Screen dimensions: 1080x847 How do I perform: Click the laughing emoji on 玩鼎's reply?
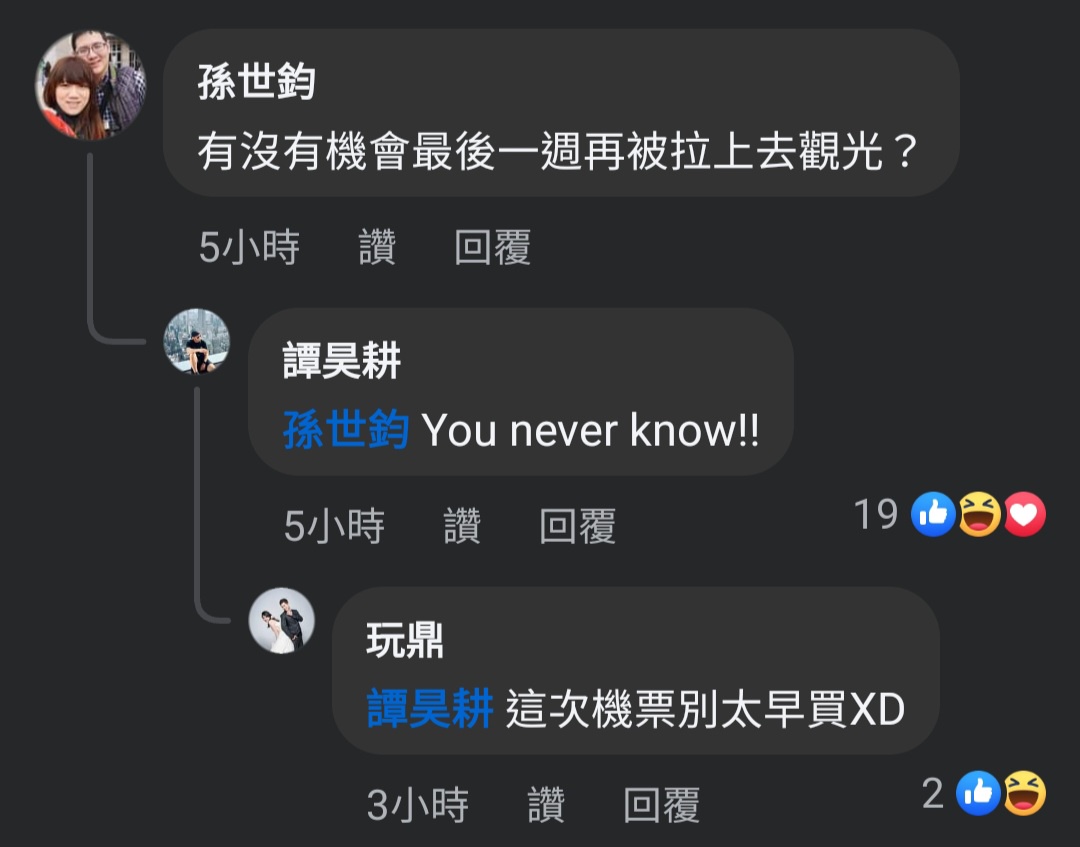pyautogui.click(x=1024, y=793)
